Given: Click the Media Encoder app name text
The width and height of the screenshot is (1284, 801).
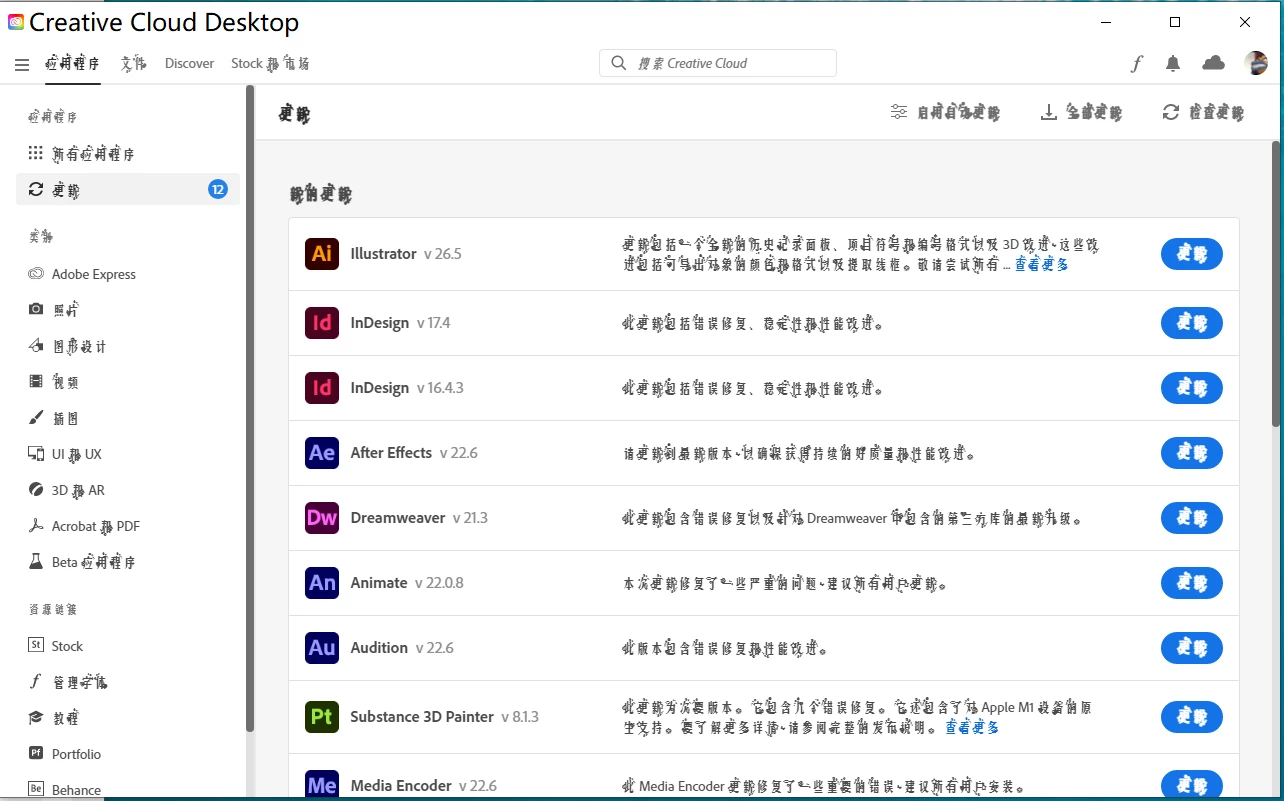Looking at the screenshot, I should click(401, 786).
